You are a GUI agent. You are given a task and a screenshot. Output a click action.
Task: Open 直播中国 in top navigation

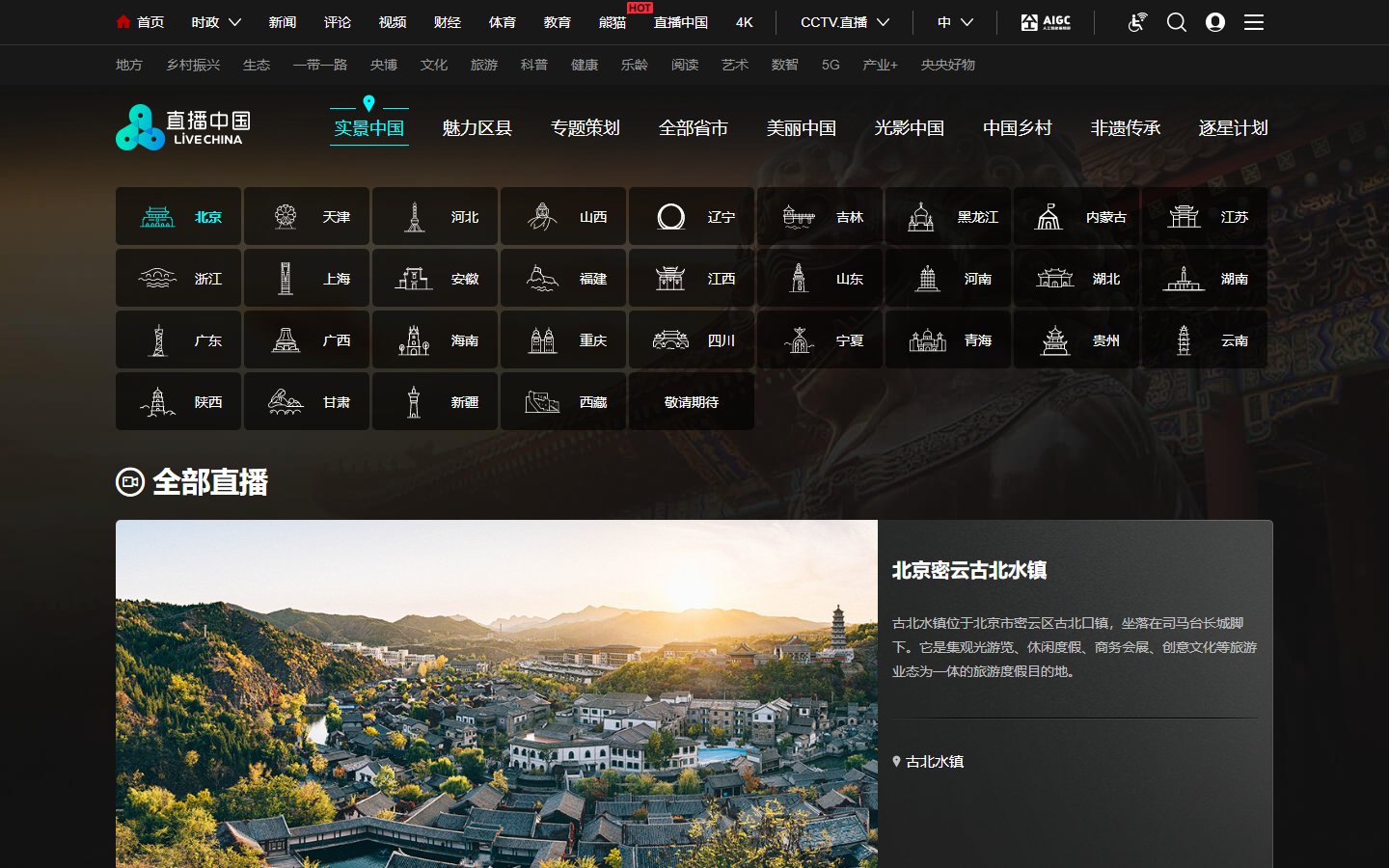click(x=681, y=22)
